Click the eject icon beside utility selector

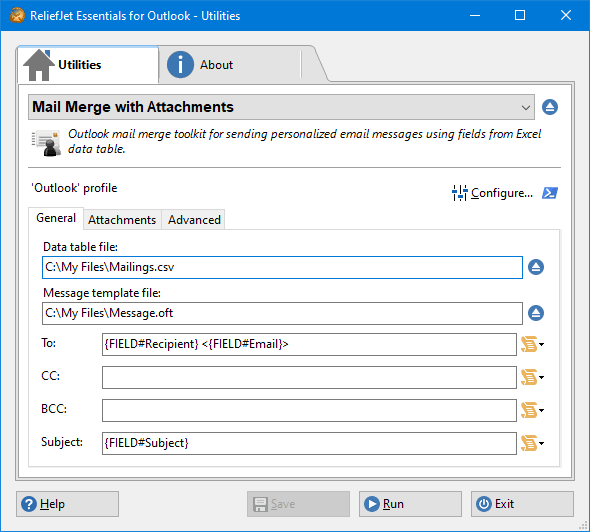(550, 107)
